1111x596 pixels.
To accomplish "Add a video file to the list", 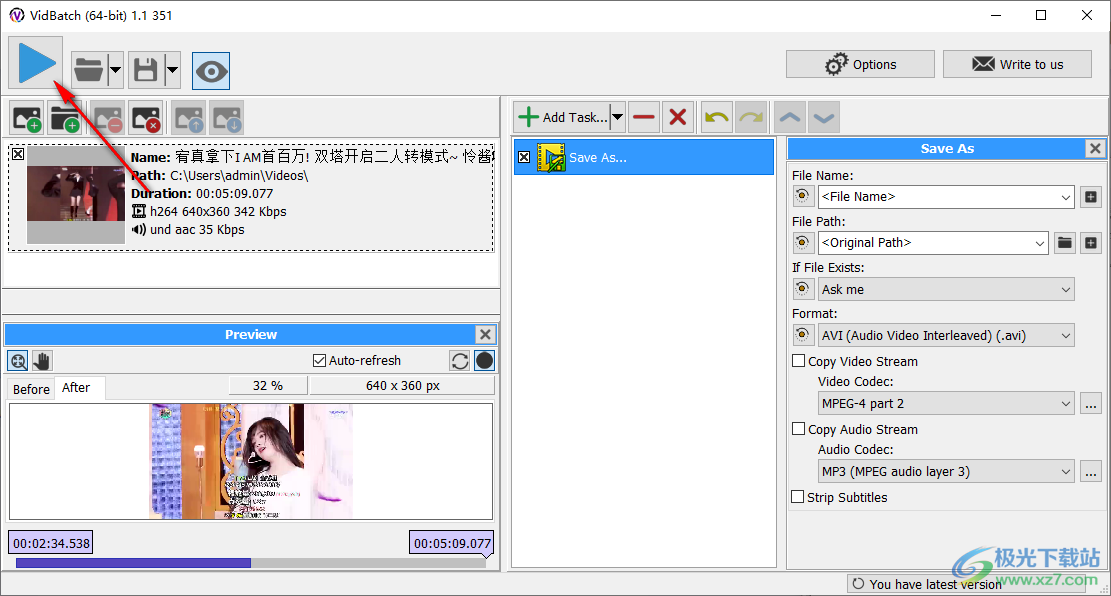I will [27, 118].
